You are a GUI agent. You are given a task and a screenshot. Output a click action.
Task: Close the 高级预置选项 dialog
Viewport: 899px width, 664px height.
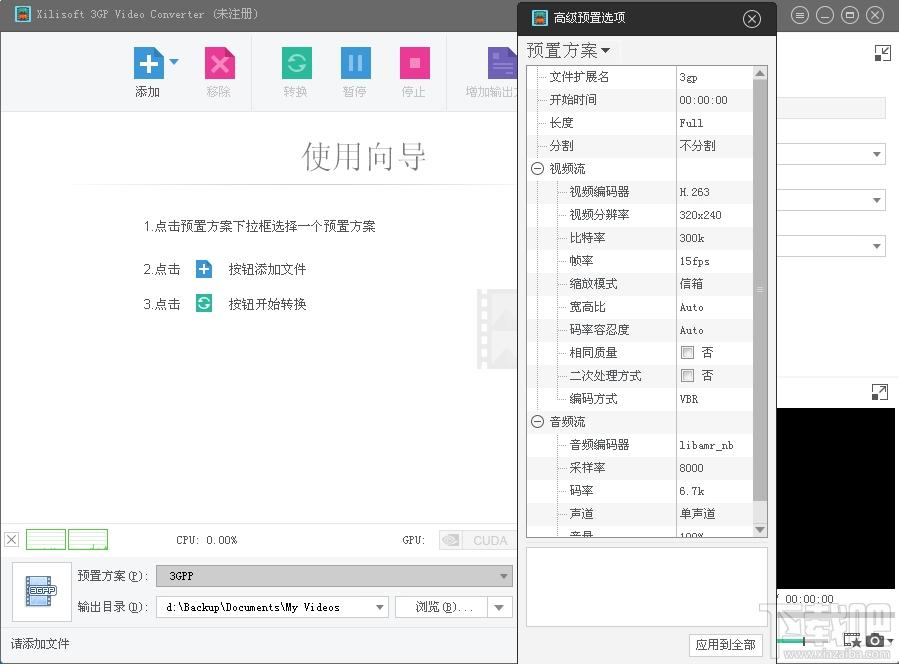(x=752, y=19)
